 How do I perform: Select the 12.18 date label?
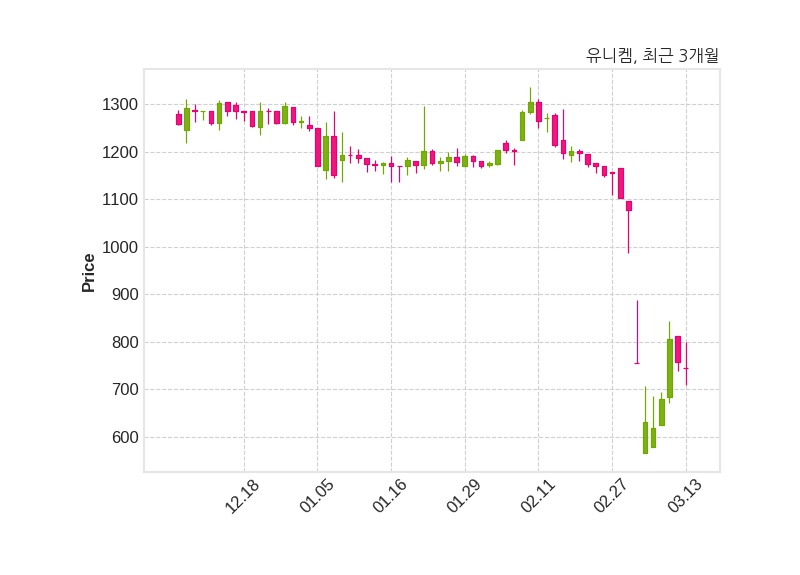pos(243,496)
